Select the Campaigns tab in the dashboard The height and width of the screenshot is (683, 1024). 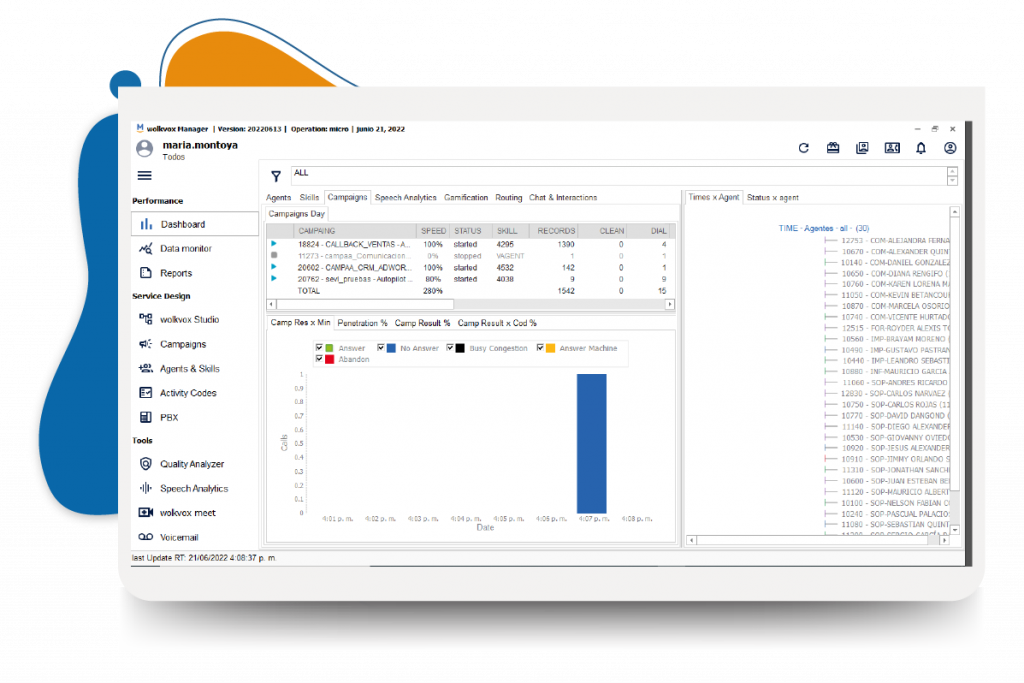pos(347,197)
